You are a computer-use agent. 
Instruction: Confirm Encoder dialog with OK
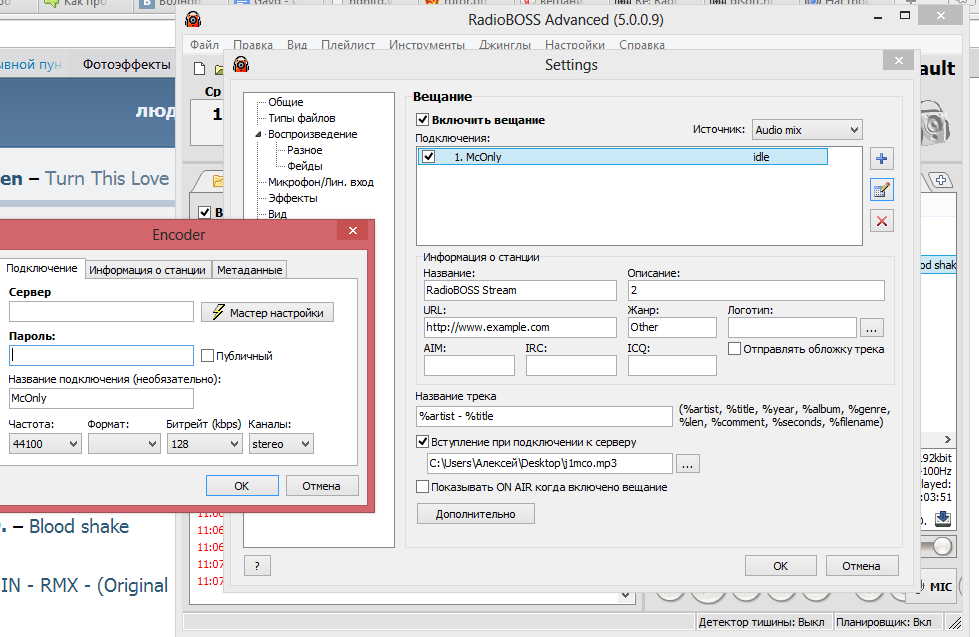(x=242, y=486)
